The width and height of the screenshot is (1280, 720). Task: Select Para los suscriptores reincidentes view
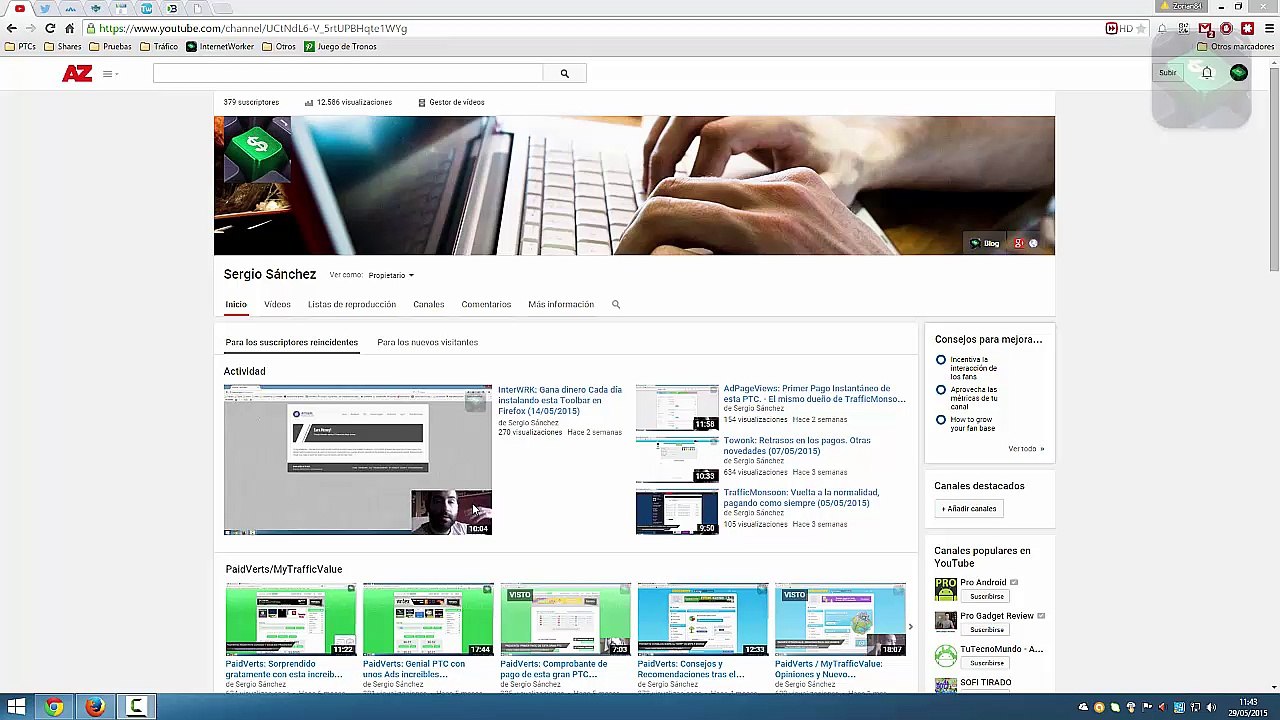coord(291,342)
